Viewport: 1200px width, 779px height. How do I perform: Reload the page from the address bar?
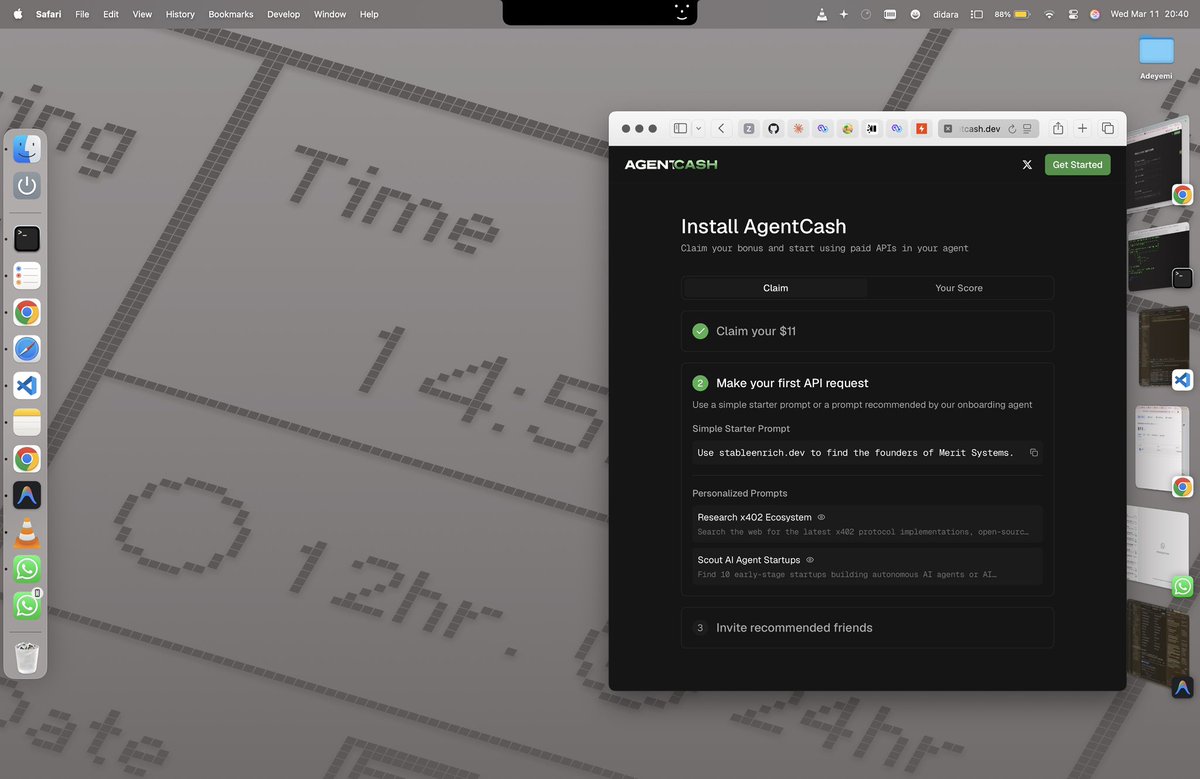(1012, 128)
